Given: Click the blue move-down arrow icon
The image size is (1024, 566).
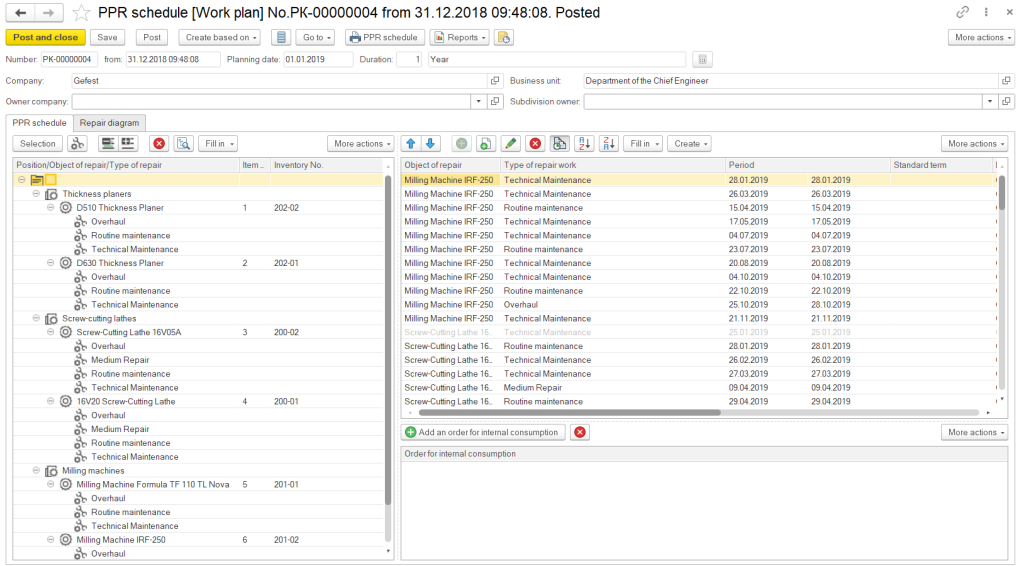Looking at the screenshot, I should pos(430,144).
